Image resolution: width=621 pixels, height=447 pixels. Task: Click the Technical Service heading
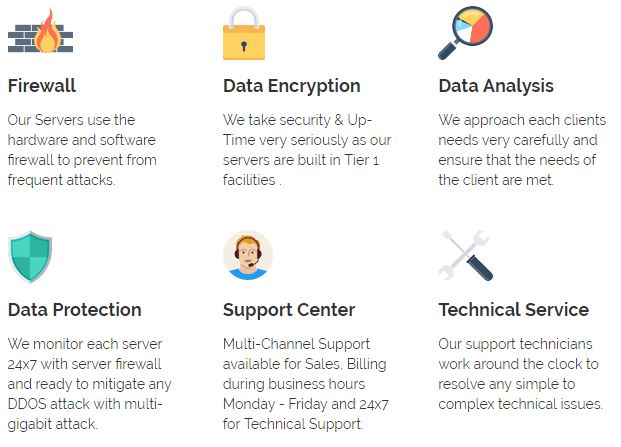514,310
